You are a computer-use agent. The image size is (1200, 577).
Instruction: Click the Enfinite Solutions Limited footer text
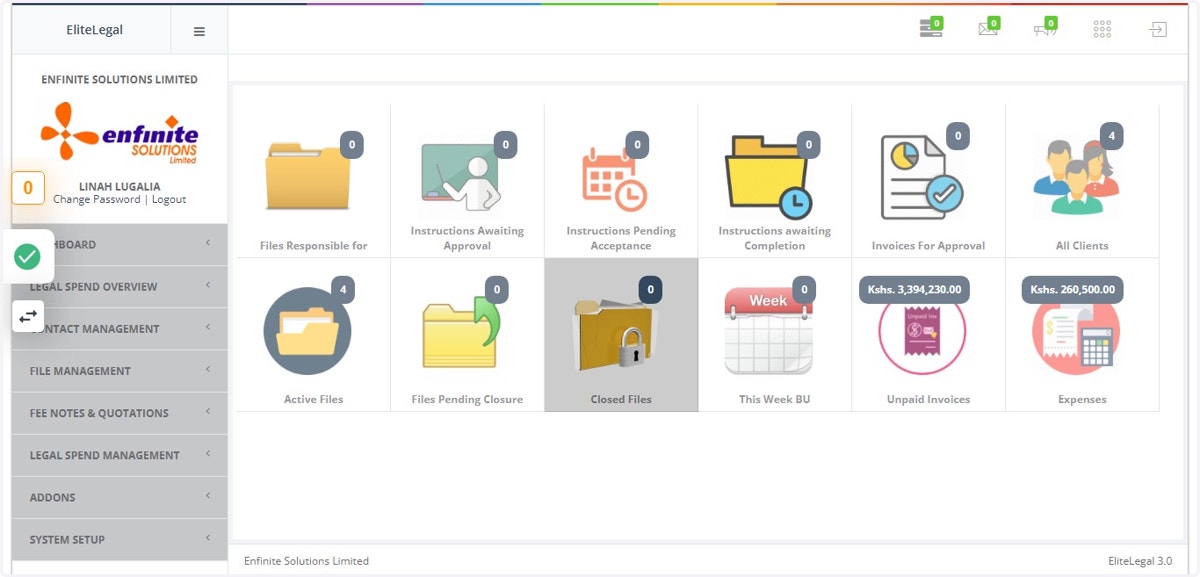[306, 561]
